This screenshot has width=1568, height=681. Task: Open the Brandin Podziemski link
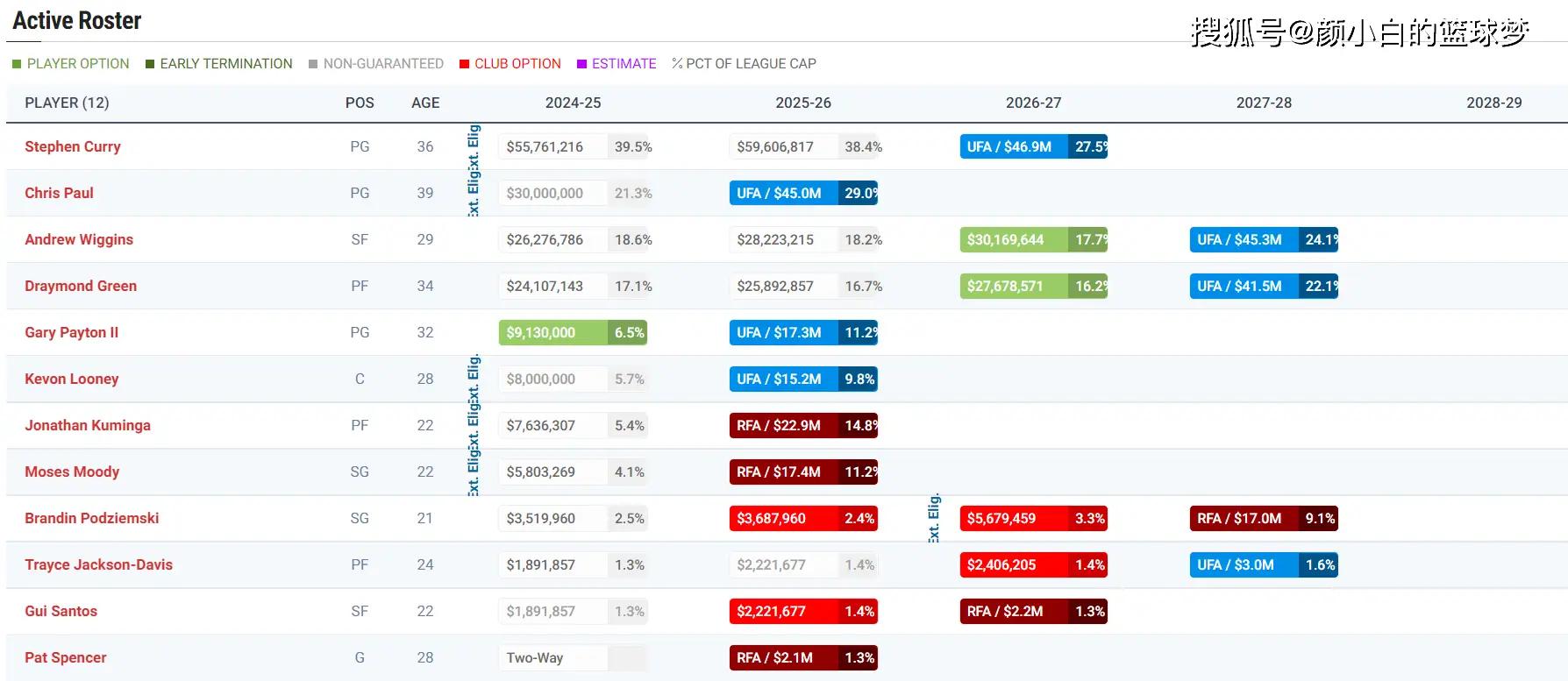[92, 518]
